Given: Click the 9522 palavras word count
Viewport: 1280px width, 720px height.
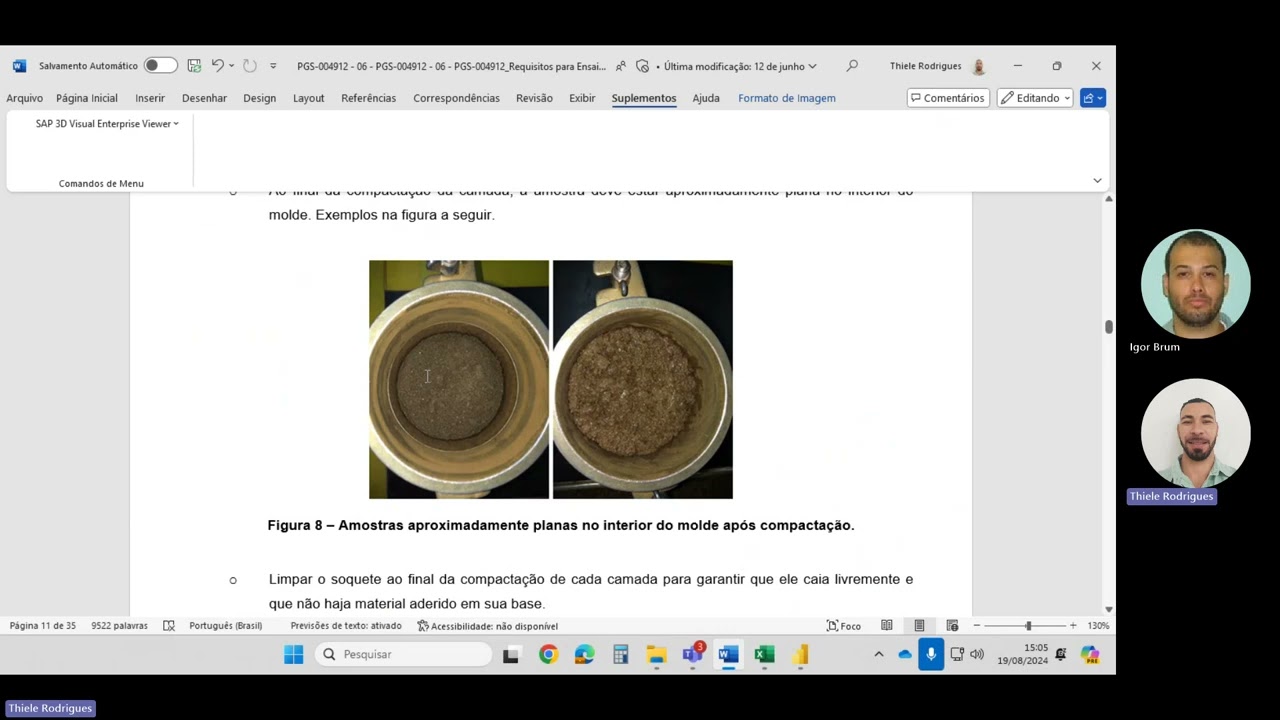Looking at the screenshot, I should [119, 626].
